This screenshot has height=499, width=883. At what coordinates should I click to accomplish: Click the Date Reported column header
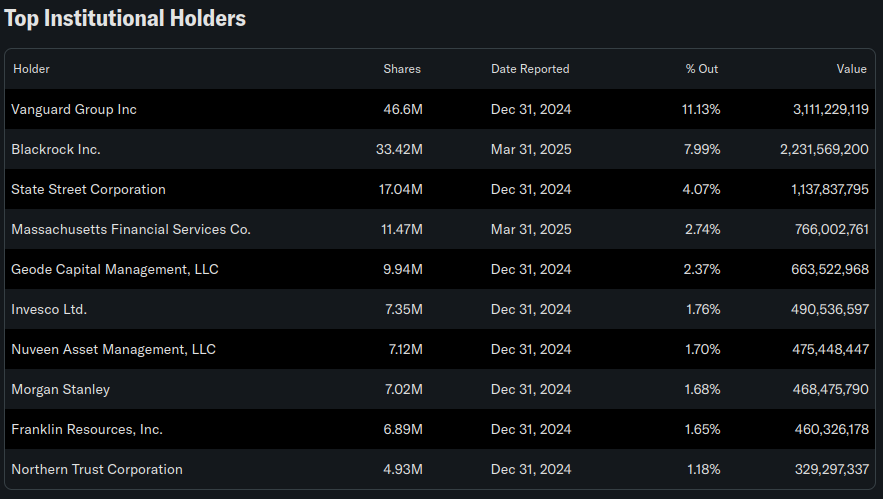[x=530, y=69]
